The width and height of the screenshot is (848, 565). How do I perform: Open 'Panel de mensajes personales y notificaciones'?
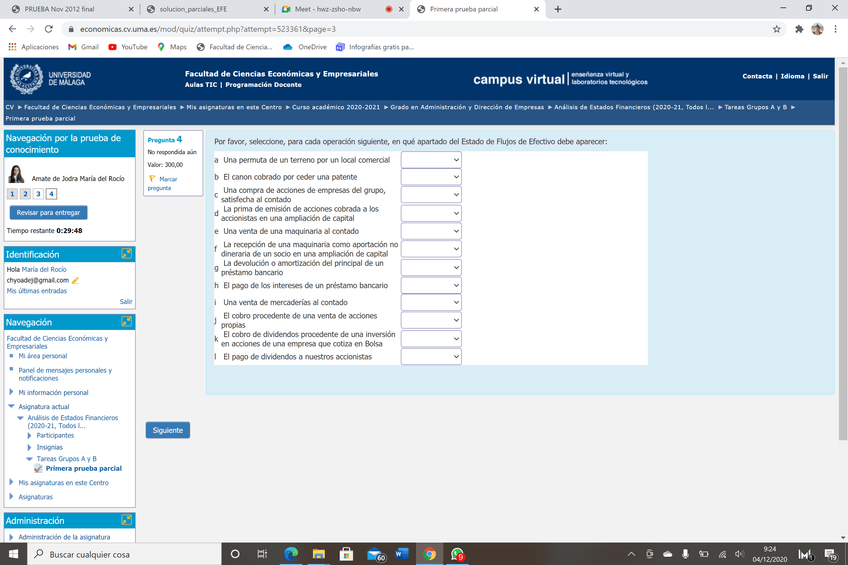(65, 374)
